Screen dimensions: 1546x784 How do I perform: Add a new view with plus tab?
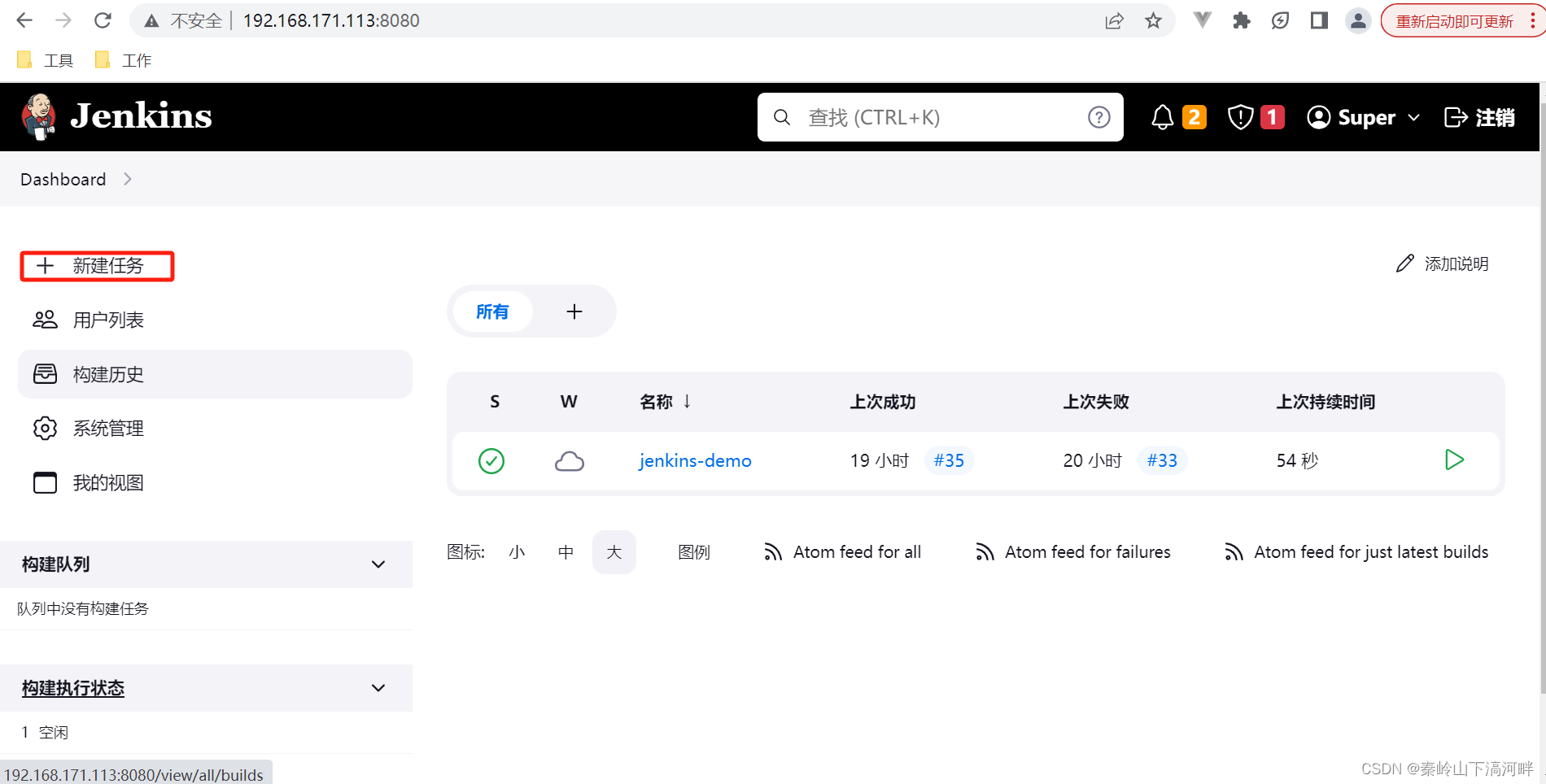pos(574,311)
